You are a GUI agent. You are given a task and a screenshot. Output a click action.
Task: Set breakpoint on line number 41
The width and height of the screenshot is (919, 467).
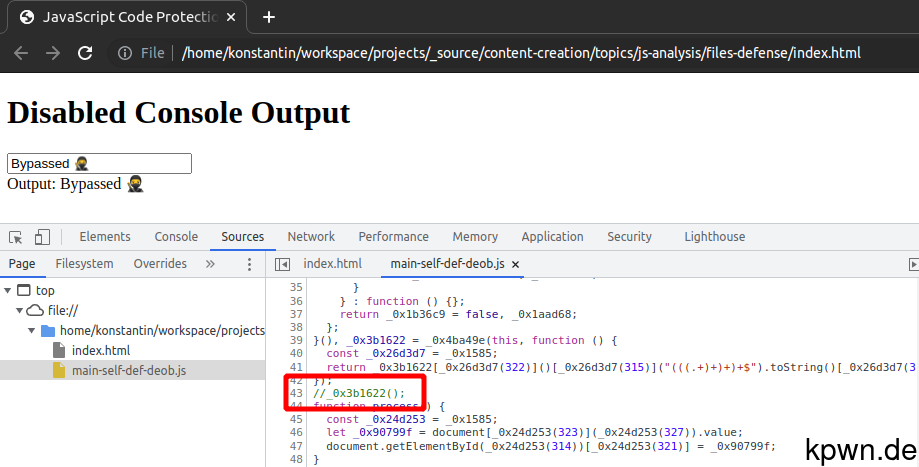296,367
